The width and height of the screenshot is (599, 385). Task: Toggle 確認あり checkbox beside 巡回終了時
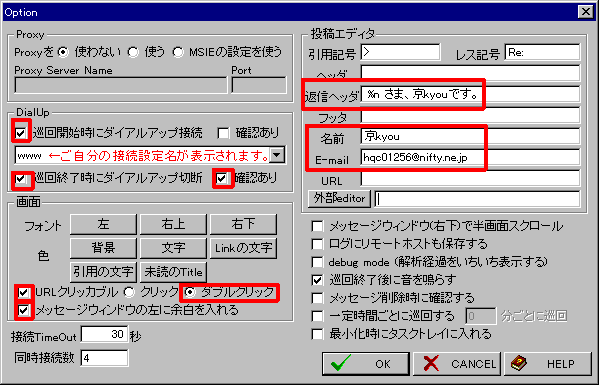(x=222, y=178)
